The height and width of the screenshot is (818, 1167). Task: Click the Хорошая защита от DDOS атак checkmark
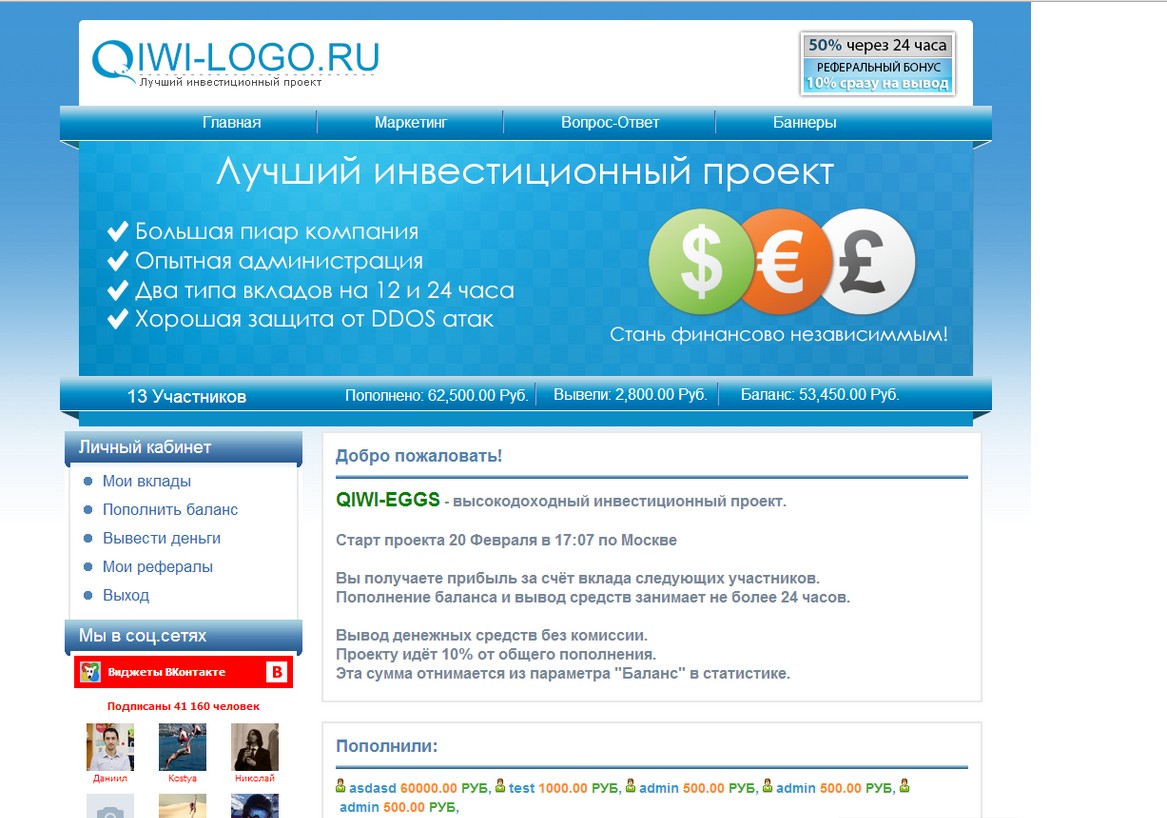coord(118,319)
